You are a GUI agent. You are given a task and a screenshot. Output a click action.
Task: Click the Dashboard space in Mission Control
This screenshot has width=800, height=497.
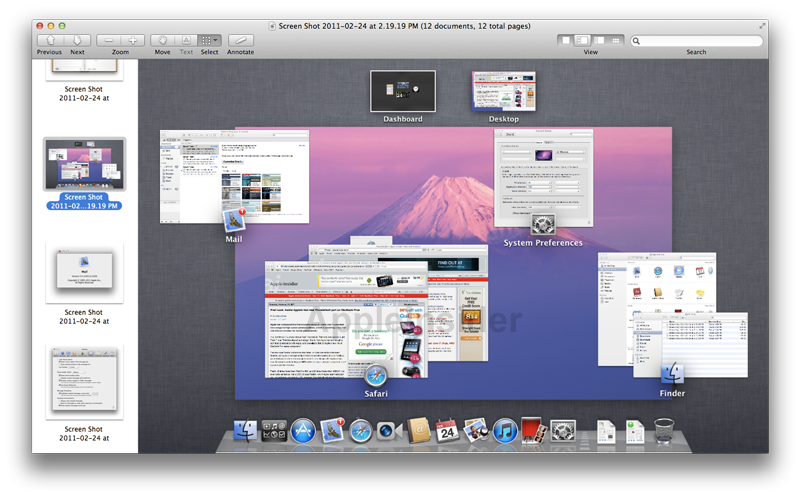[402, 91]
